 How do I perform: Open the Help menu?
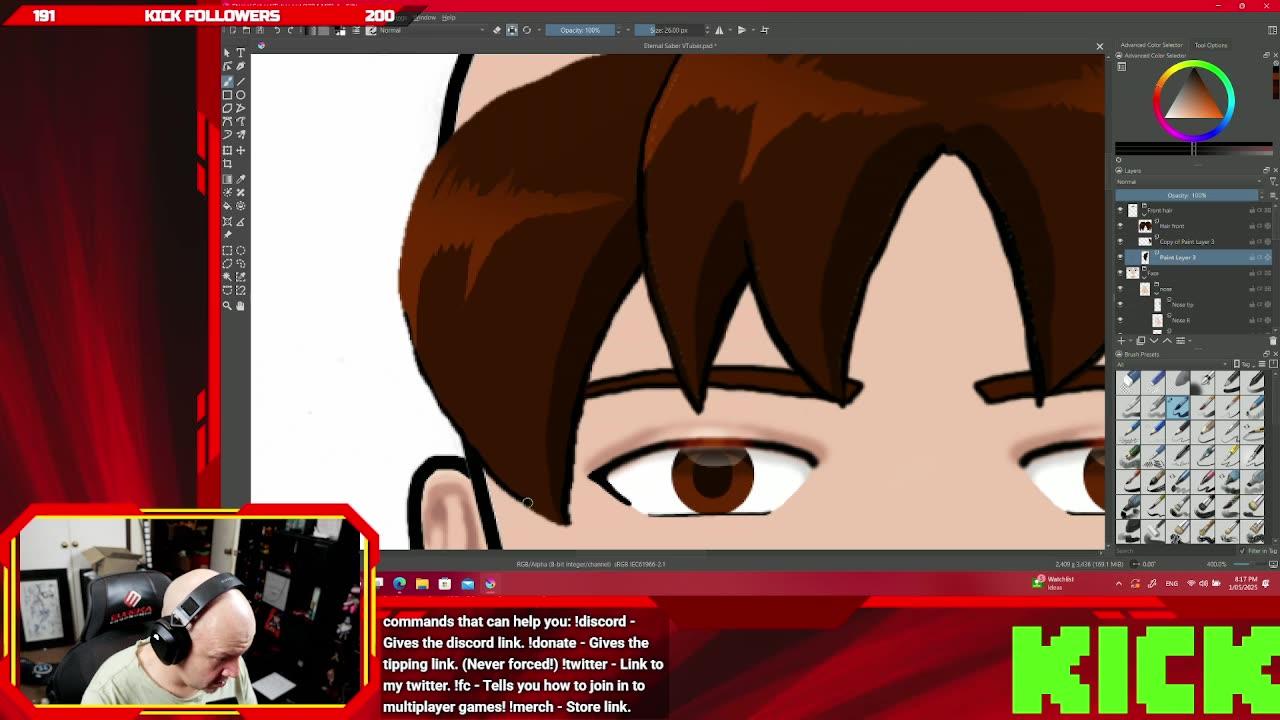(449, 18)
